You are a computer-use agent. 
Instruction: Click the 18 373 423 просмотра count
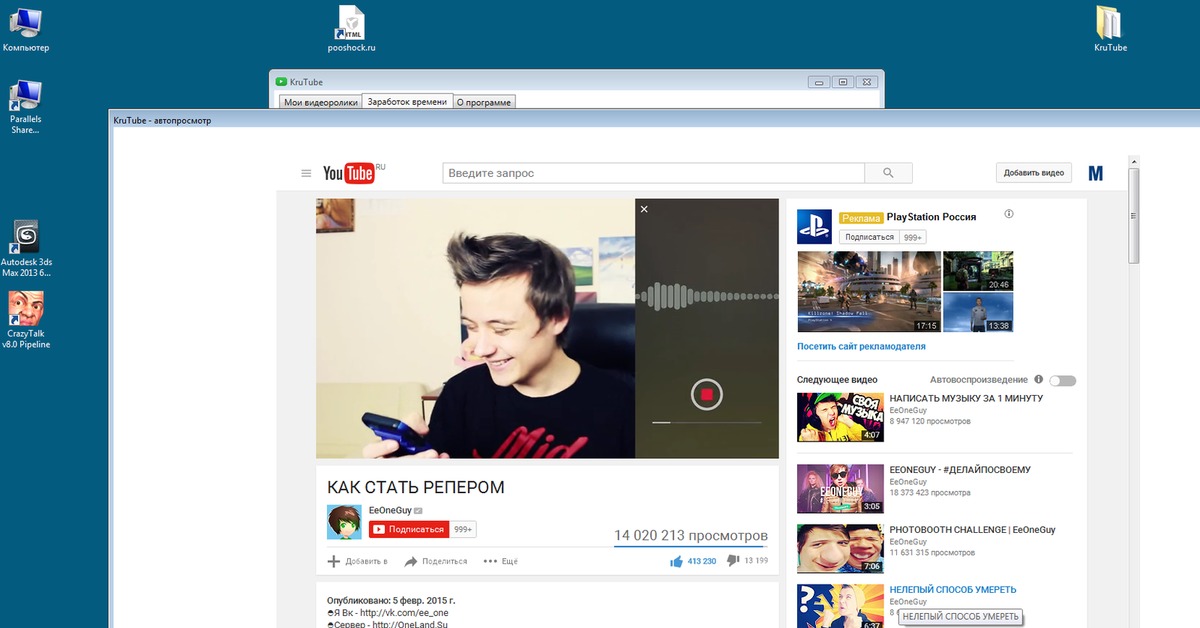click(x=930, y=492)
